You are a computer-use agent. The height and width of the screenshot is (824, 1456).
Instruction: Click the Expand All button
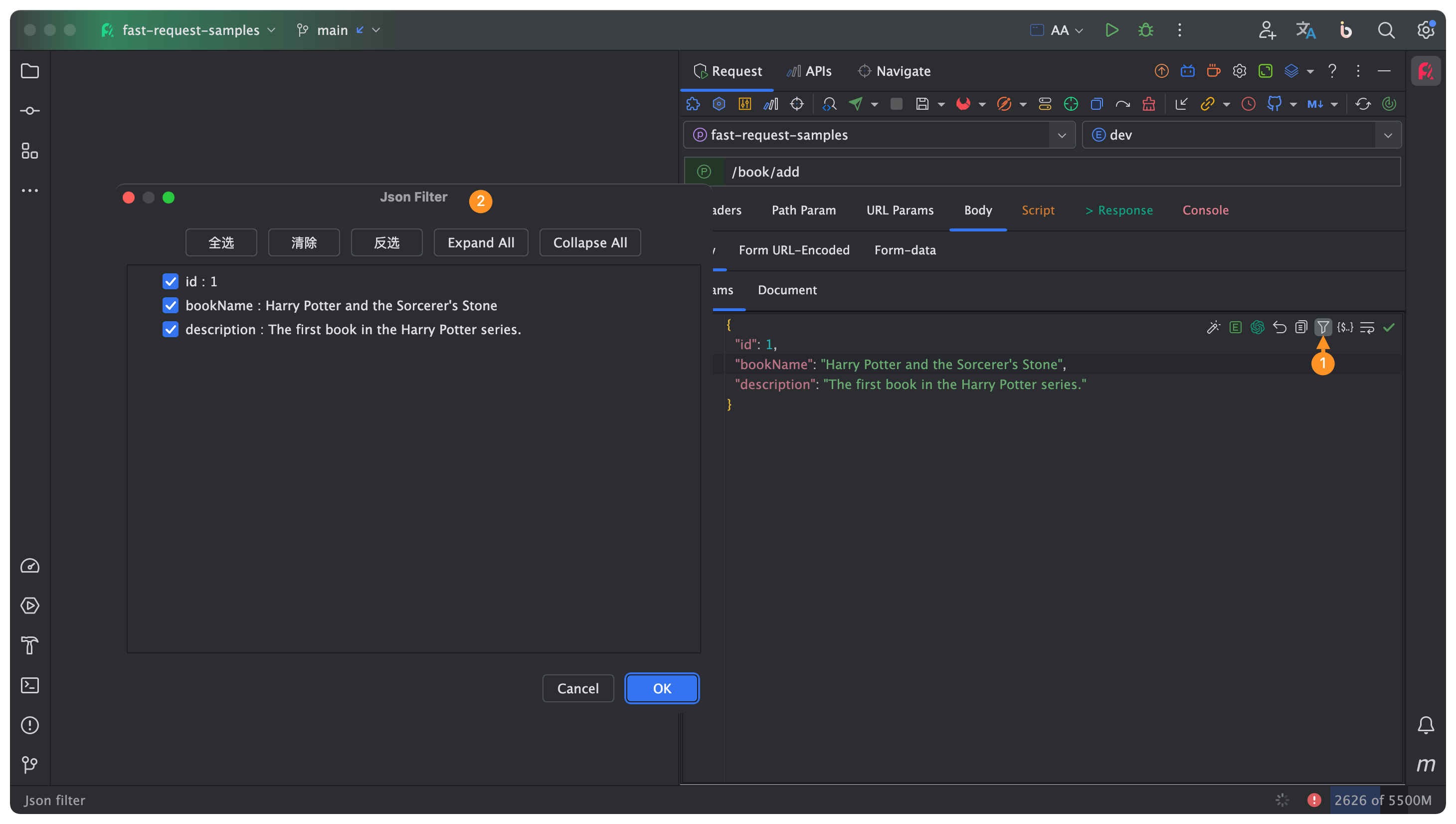(x=480, y=242)
